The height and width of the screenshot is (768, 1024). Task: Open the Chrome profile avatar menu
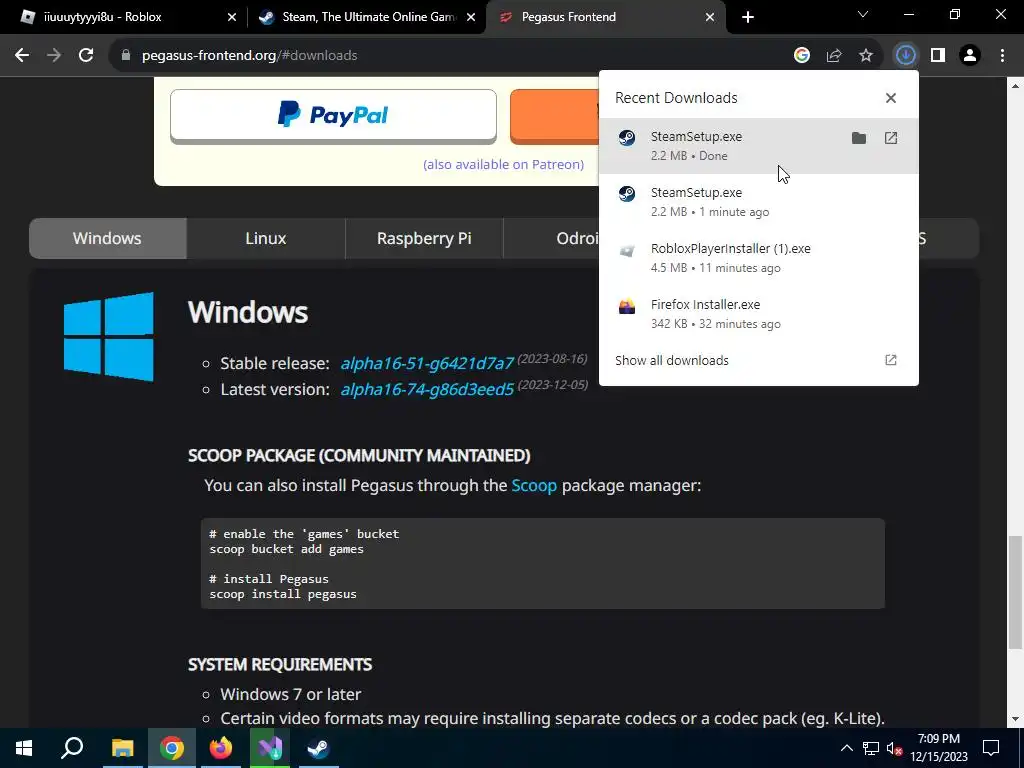click(970, 56)
